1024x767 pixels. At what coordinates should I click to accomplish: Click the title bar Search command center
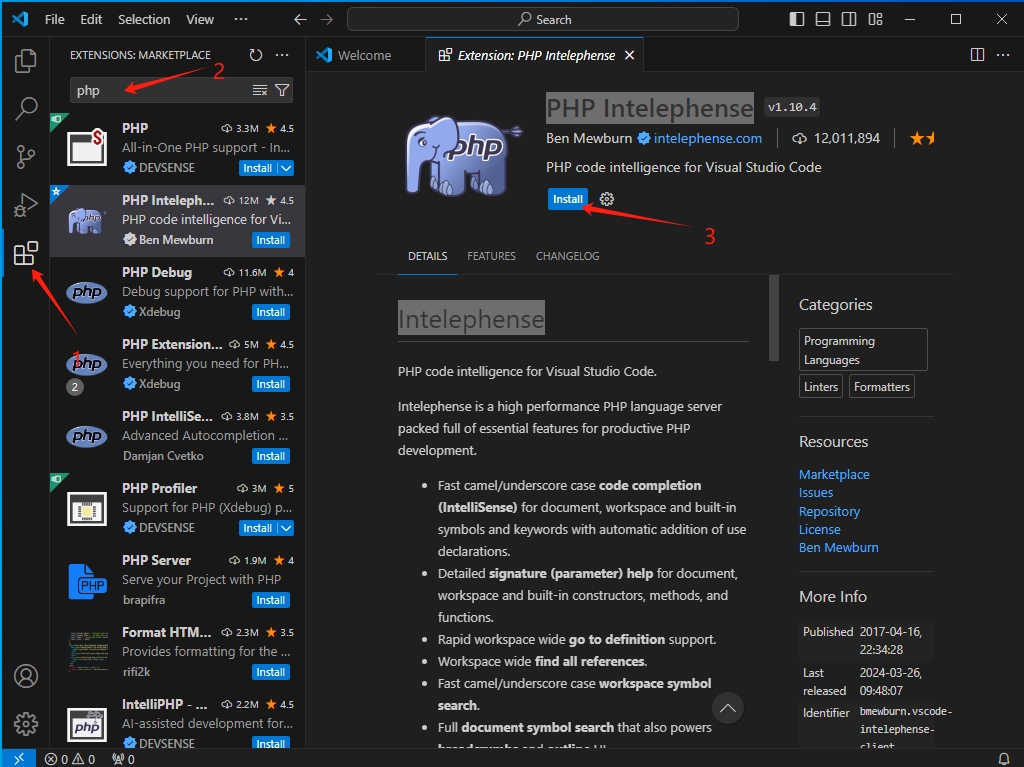coord(543,20)
